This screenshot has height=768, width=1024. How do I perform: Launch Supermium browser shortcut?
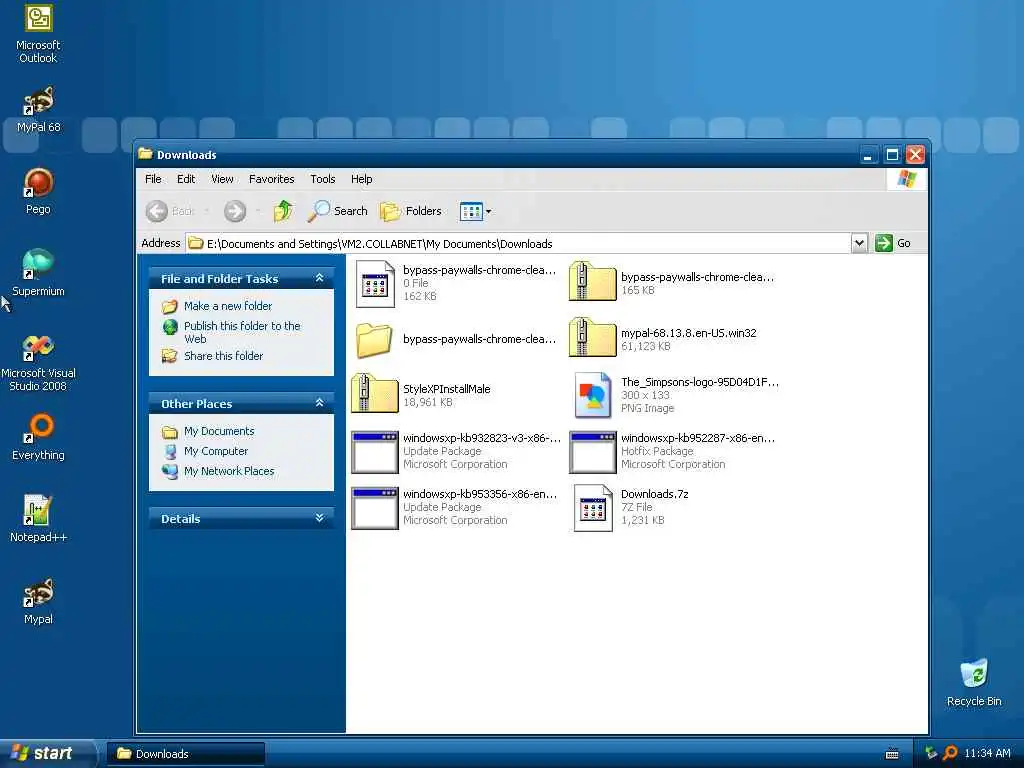click(38, 272)
